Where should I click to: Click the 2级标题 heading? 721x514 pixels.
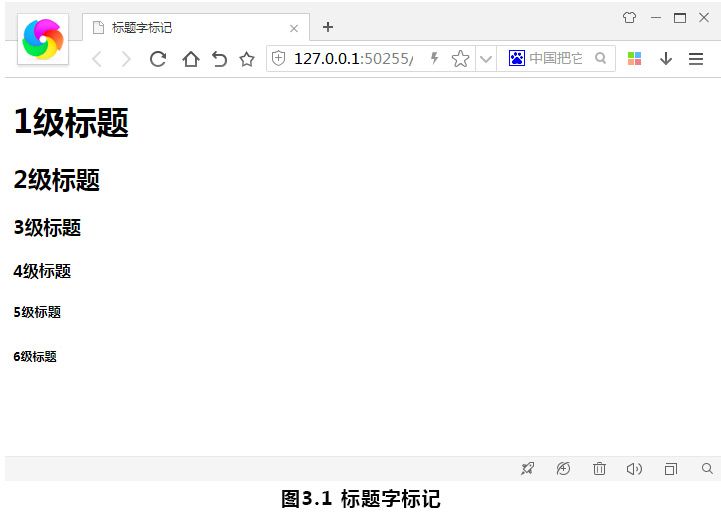click(x=57, y=180)
